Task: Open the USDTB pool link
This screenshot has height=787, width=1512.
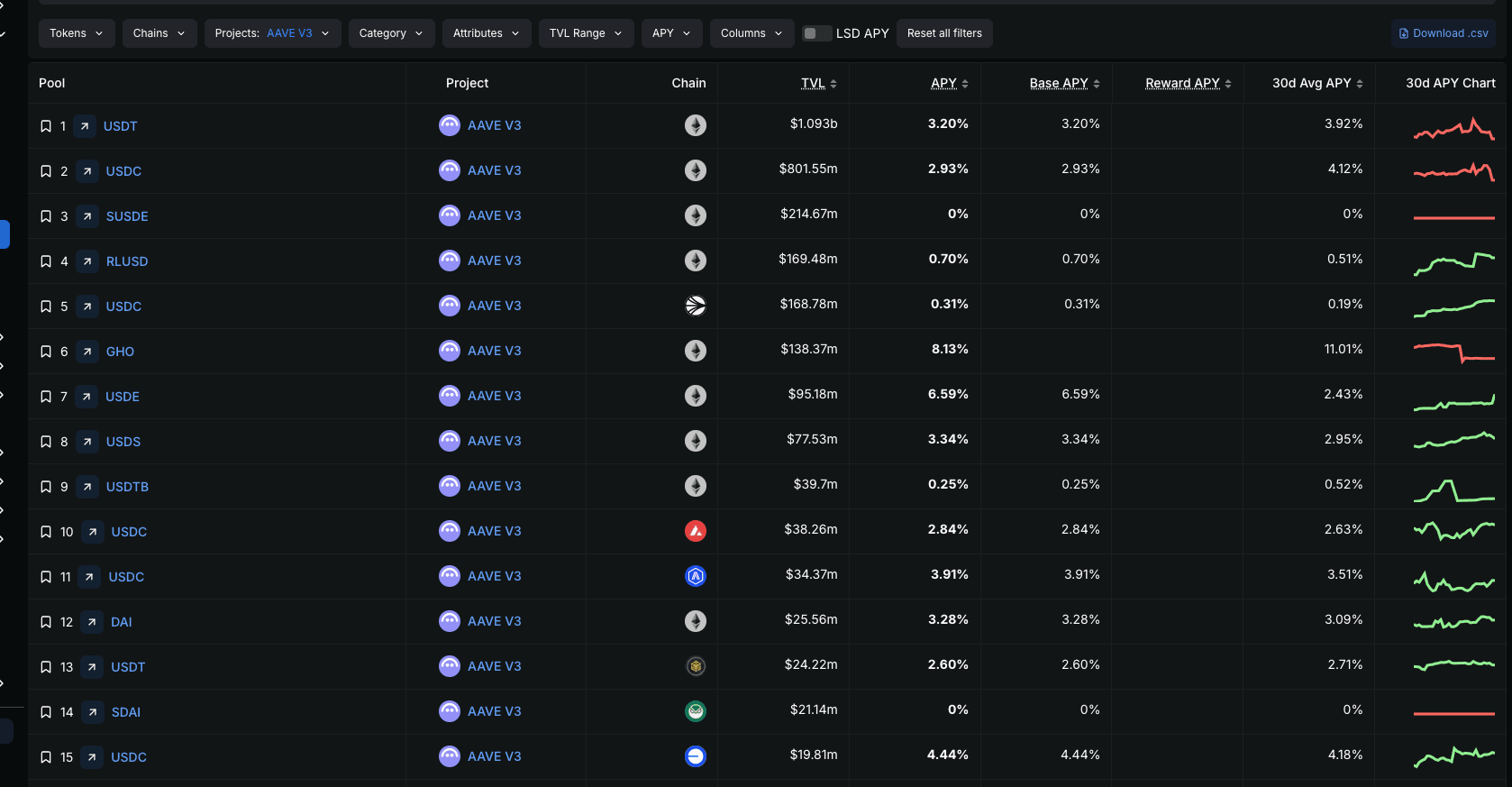Action: click(127, 487)
